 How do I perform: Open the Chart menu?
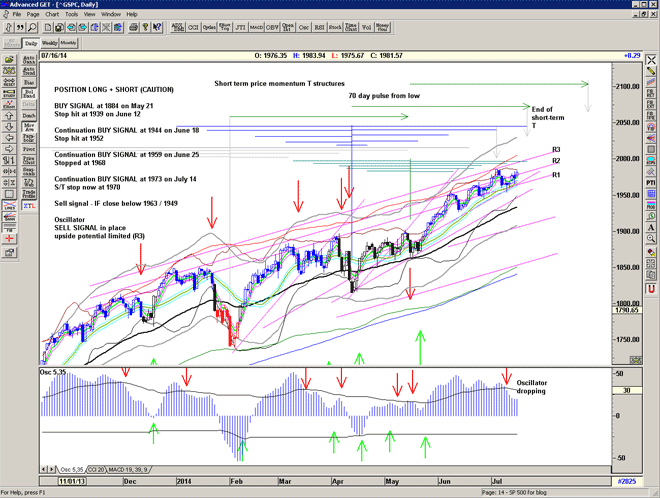[x=53, y=15]
